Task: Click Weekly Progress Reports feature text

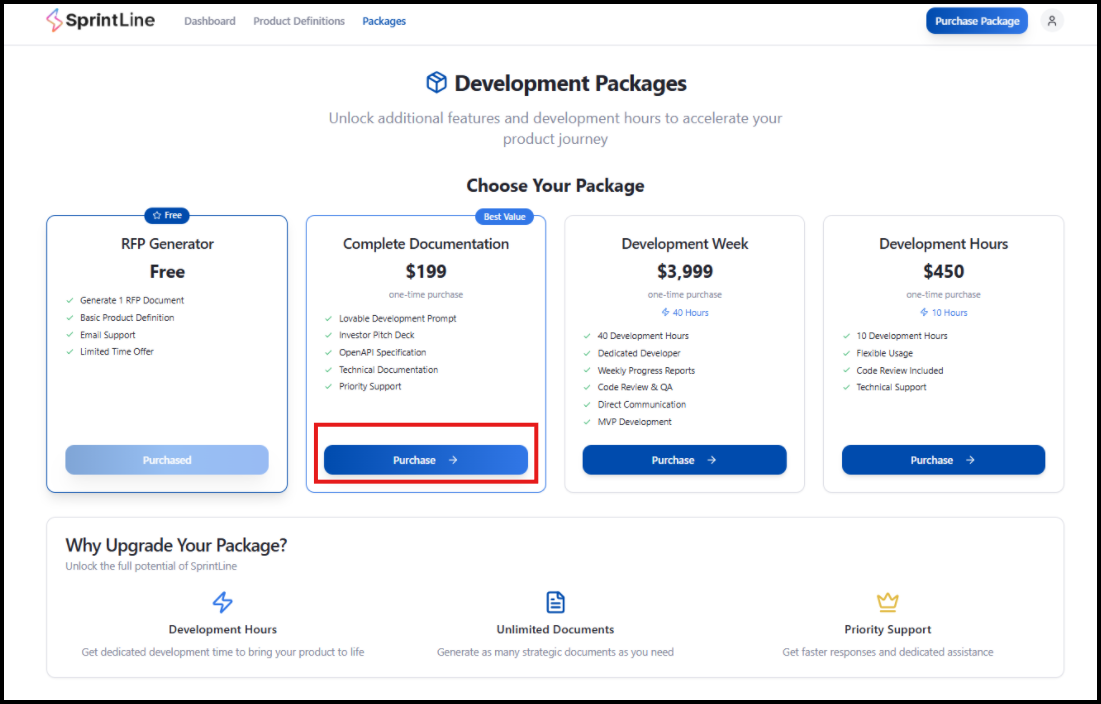Action: click(x=646, y=371)
